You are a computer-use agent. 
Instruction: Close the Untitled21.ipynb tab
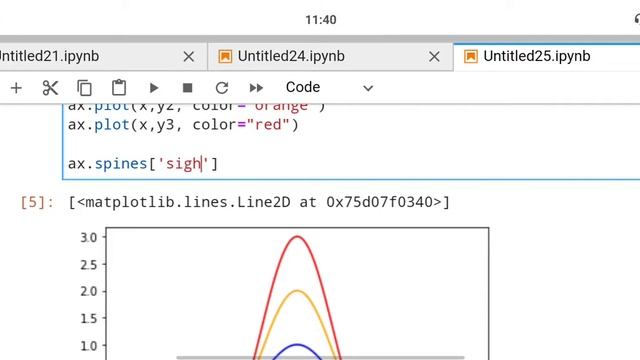point(189,57)
